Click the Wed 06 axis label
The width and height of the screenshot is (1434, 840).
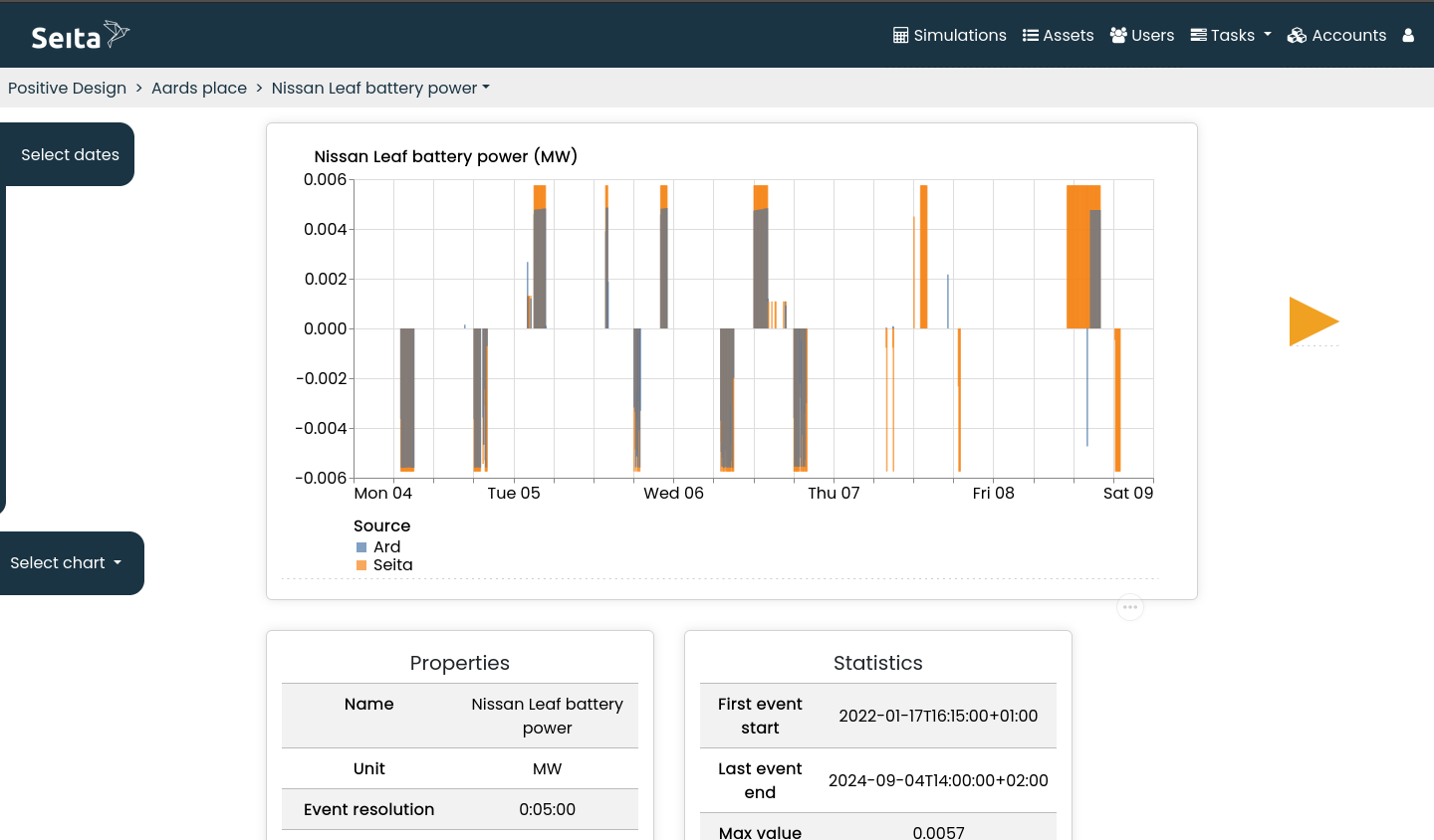(x=673, y=493)
